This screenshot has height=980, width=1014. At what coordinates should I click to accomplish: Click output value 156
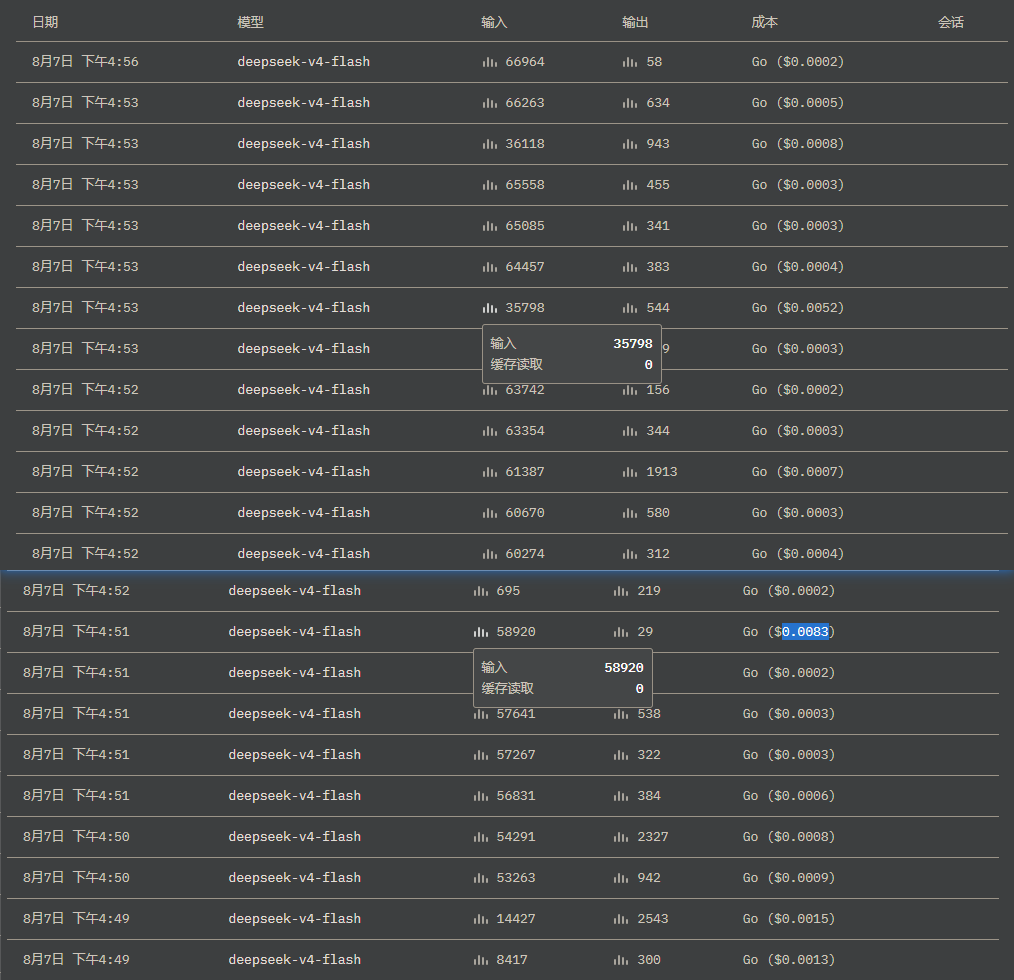[658, 390]
